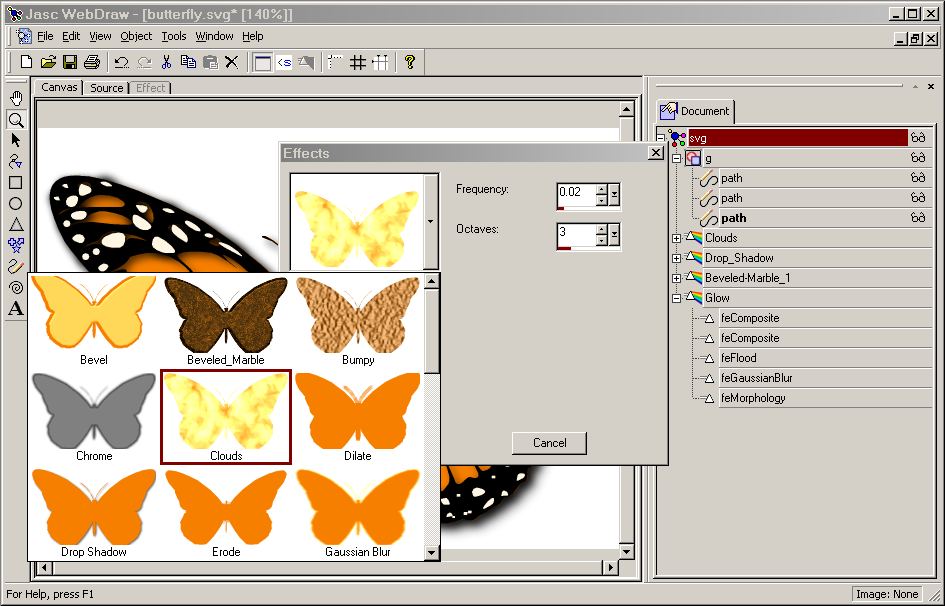The image size is (945, 606).
Task: Toggle visibility of svg root node
Action: click(x=917, y=138)
